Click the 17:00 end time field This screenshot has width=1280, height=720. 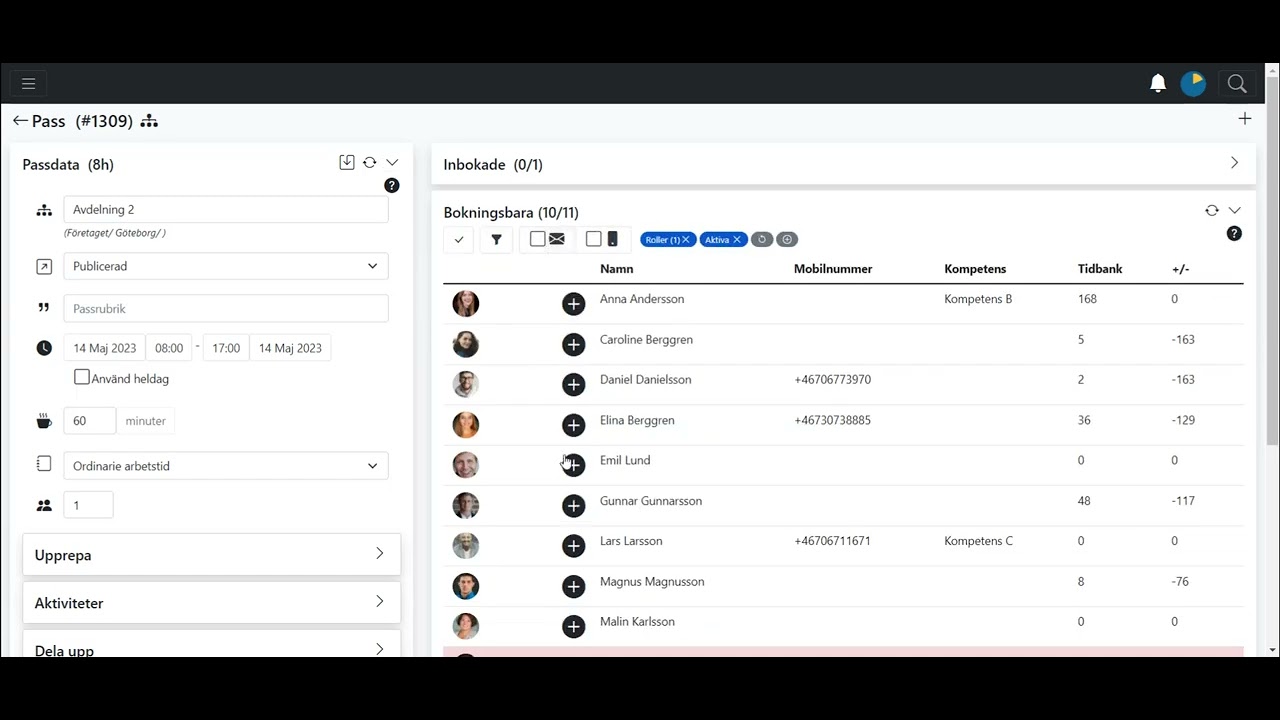[x=226, y=348]
